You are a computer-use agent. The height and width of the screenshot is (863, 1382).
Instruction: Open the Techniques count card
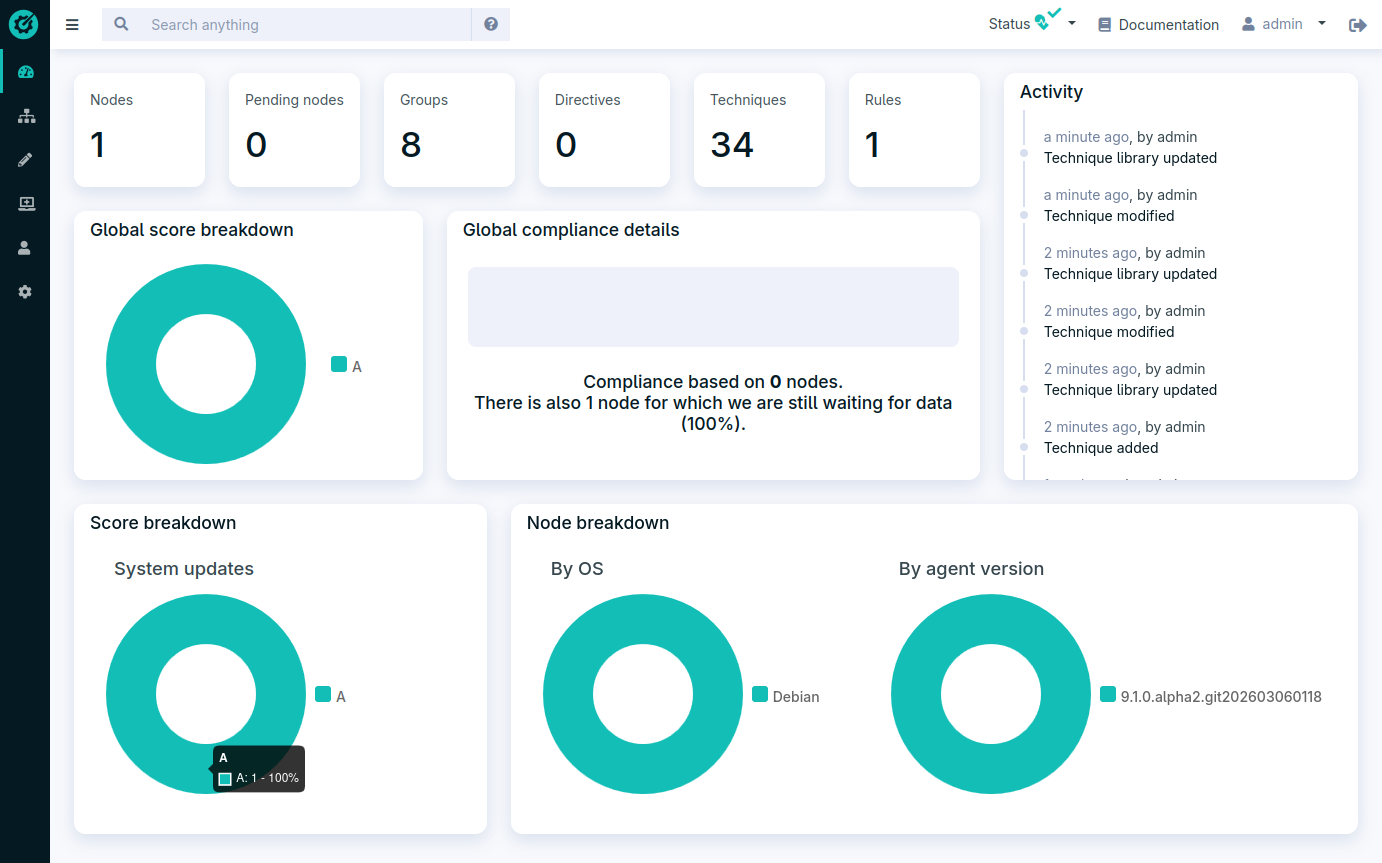[759, 130]
